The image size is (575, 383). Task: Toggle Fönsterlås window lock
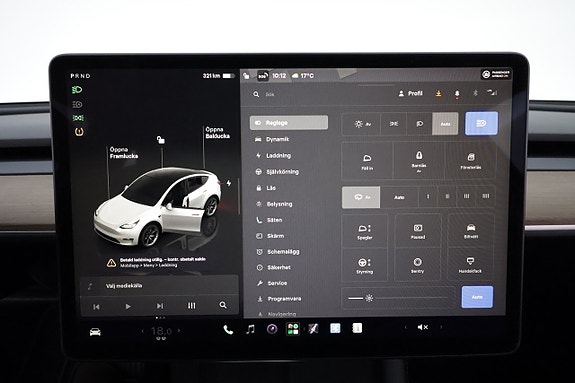click(471, 161)
